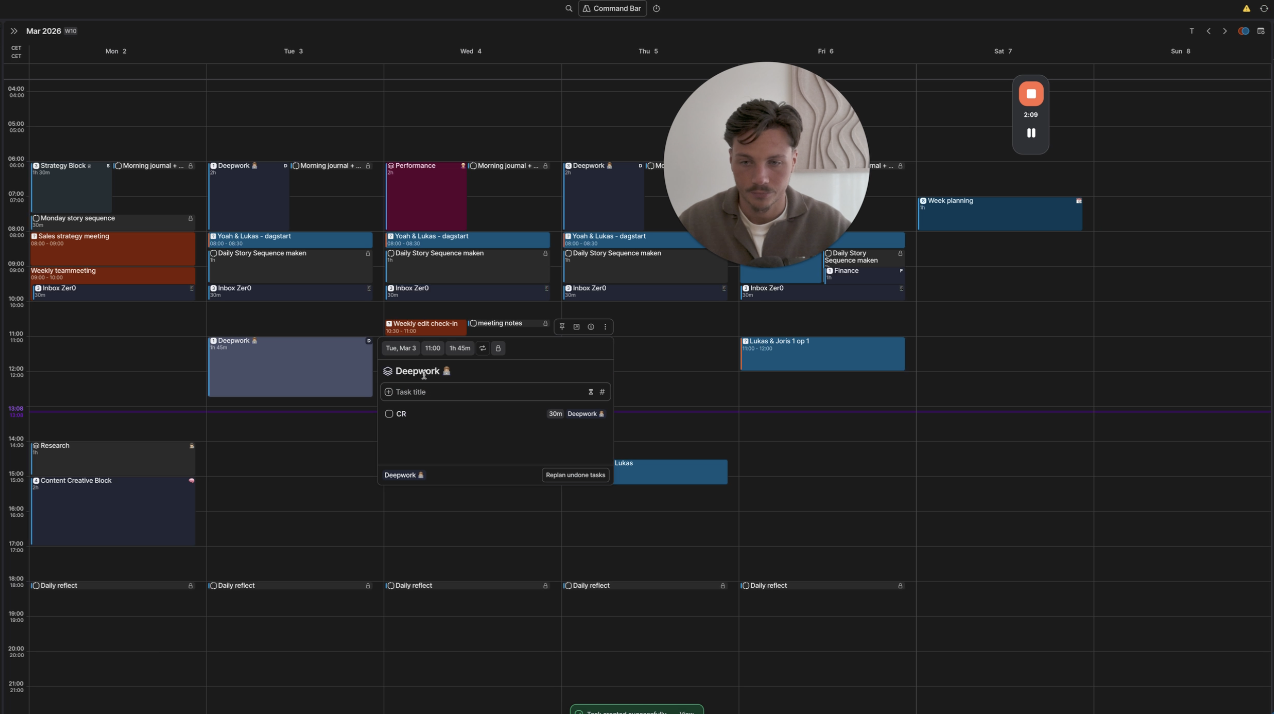
Task: Change the 1h 45m duration in the popup
Action: pyautogui.click(x=460, y=348)
